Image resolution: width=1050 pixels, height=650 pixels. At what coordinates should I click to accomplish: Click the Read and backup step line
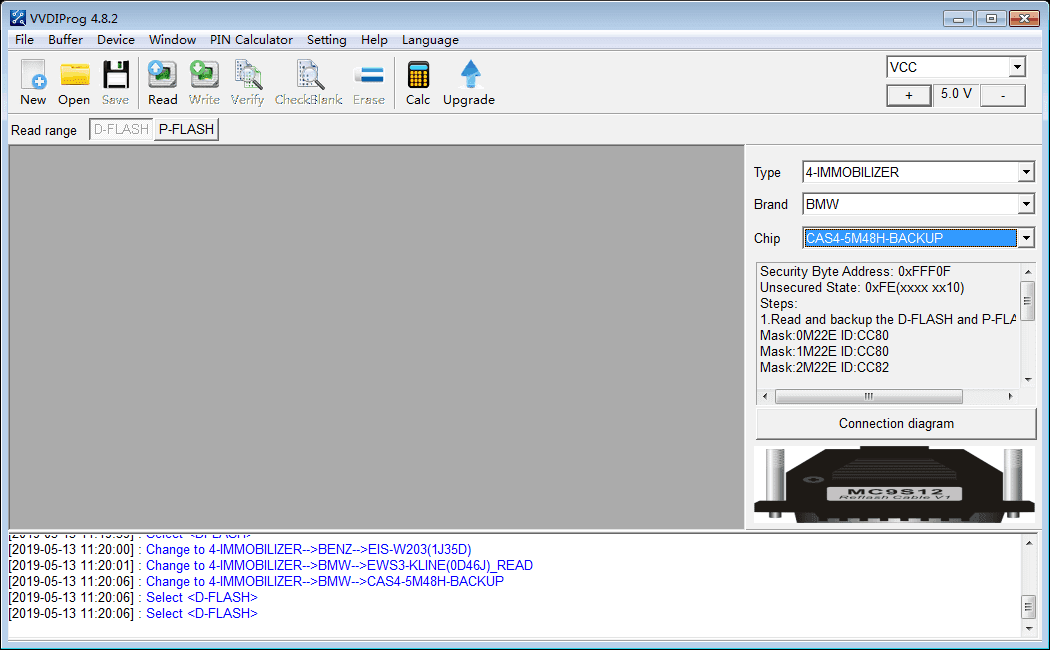pos(888,319)
